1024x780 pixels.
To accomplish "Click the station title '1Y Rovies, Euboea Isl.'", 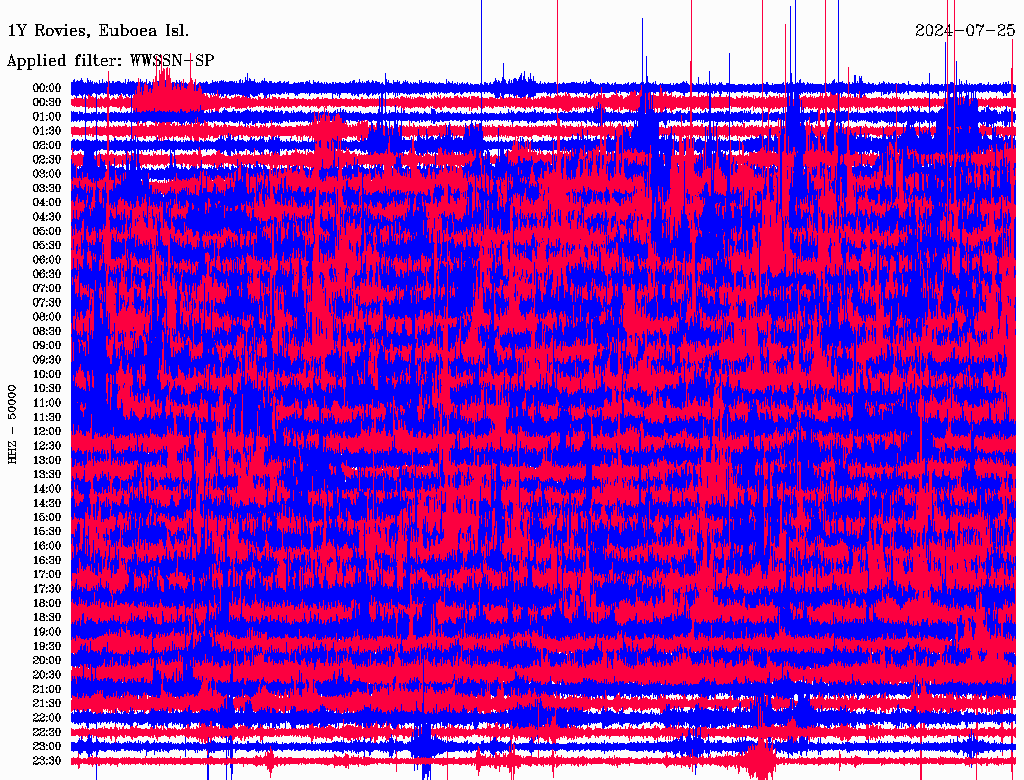I will click(98, 31).
